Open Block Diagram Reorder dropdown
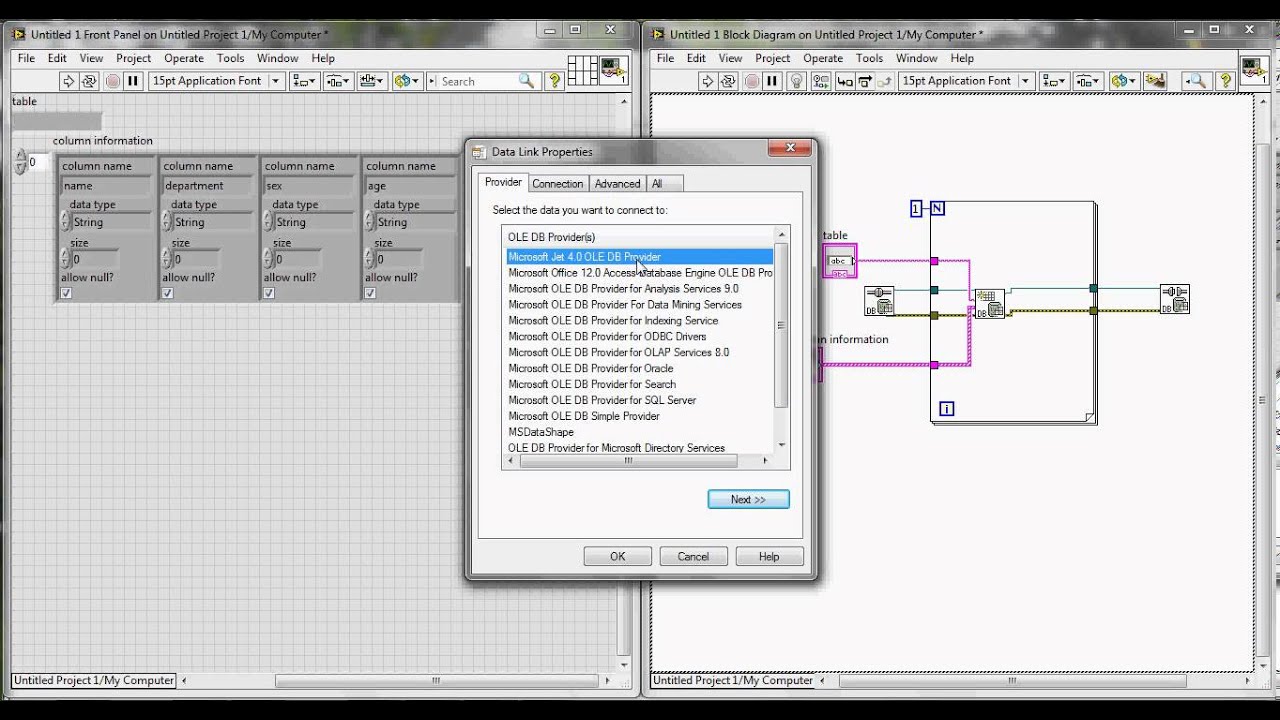 click(1124, 81)
